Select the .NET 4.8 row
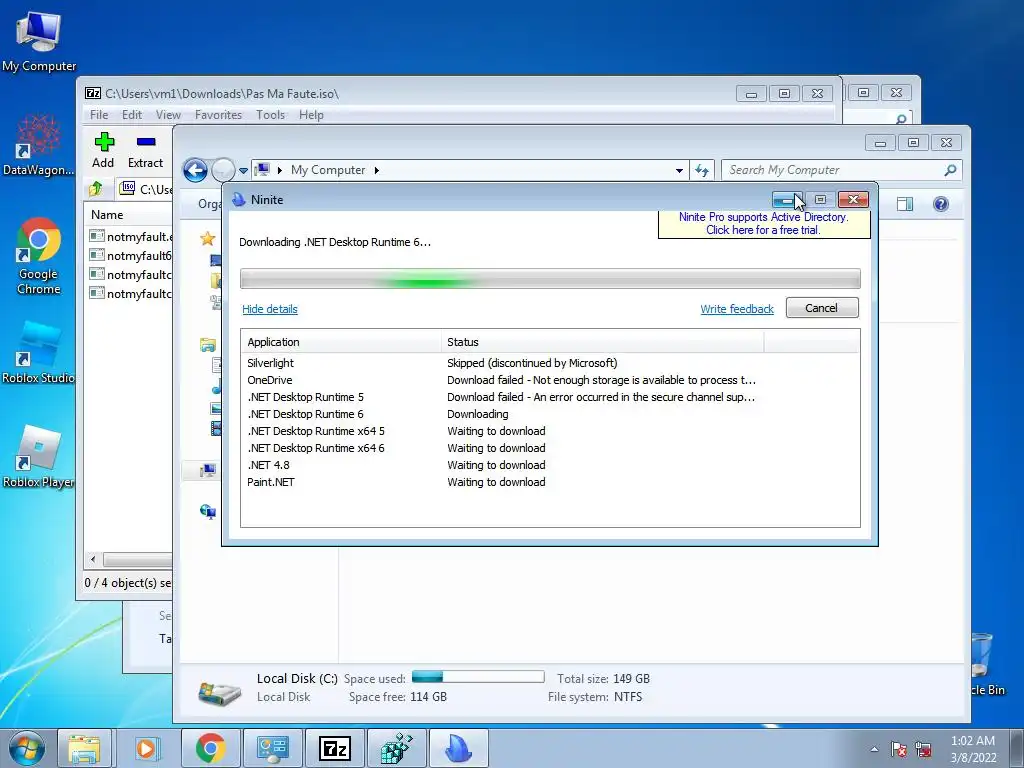 [550, 465]
